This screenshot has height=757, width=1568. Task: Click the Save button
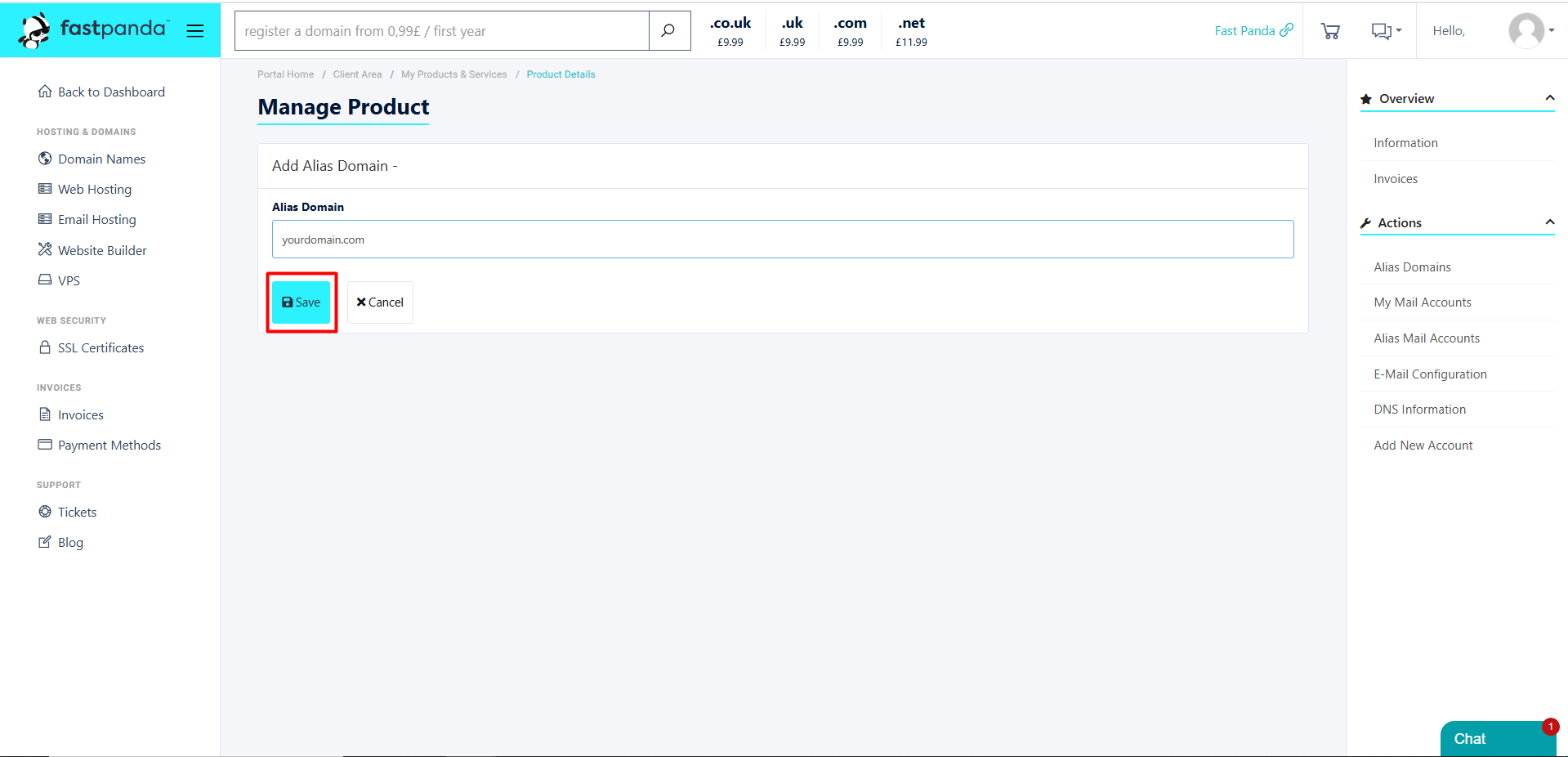(x=301, y=302)
